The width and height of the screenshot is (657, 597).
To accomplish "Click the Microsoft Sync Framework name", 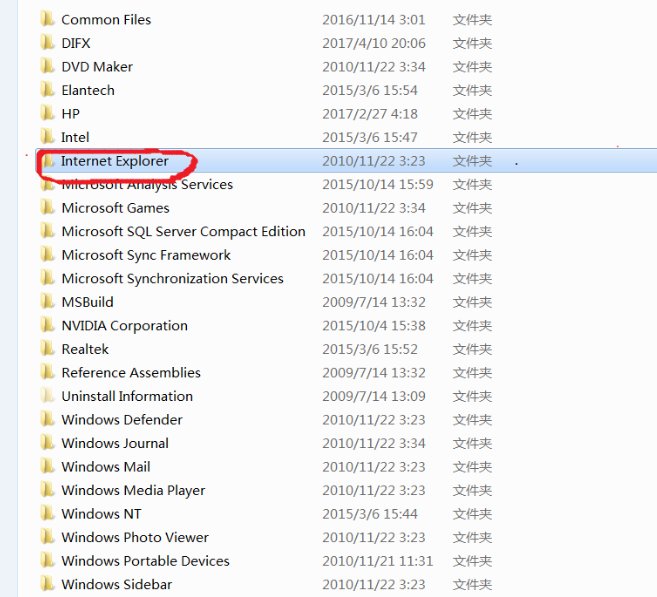I will coord(146,255).
